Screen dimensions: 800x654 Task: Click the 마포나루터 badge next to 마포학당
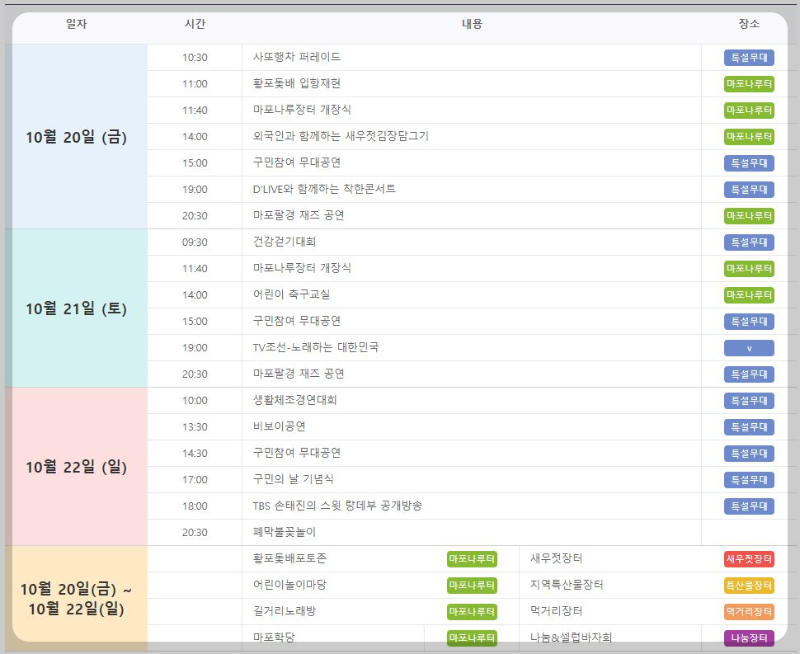(x=470, y=638)
